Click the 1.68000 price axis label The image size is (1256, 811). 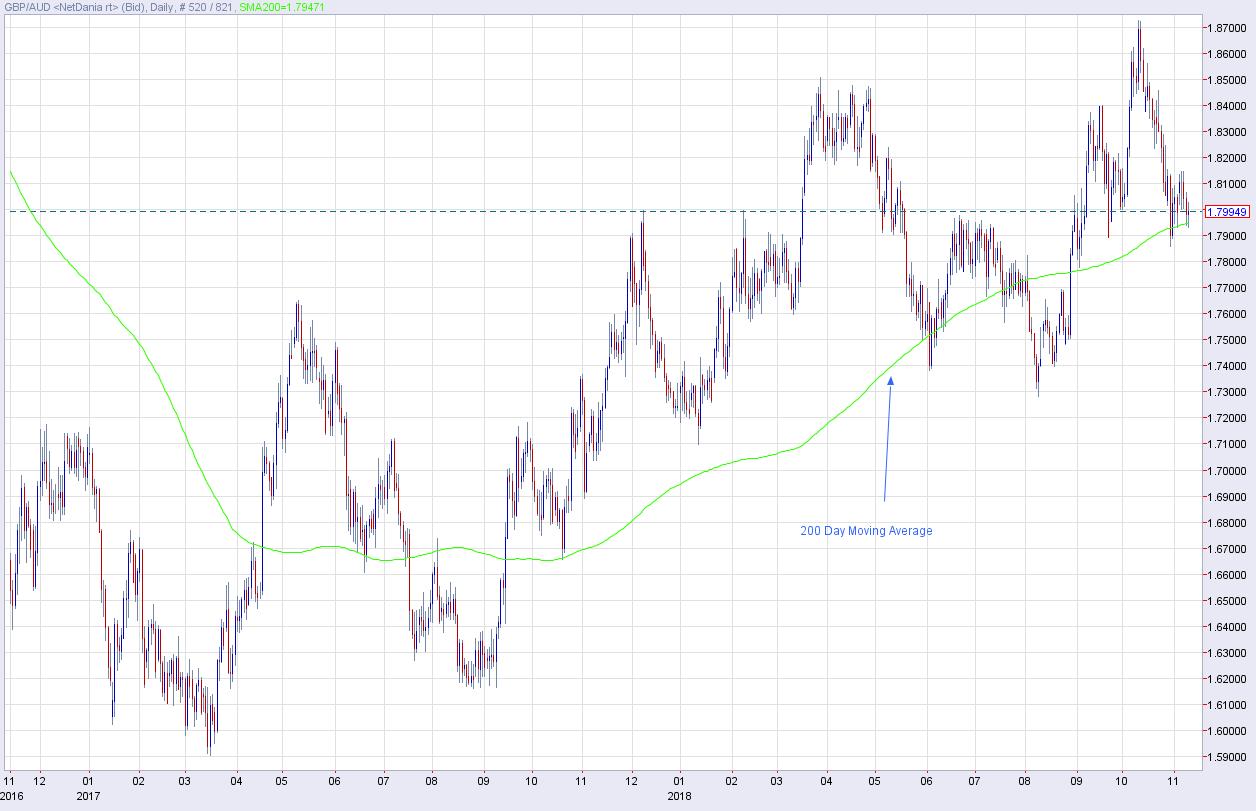click(x=1226, y=523)
